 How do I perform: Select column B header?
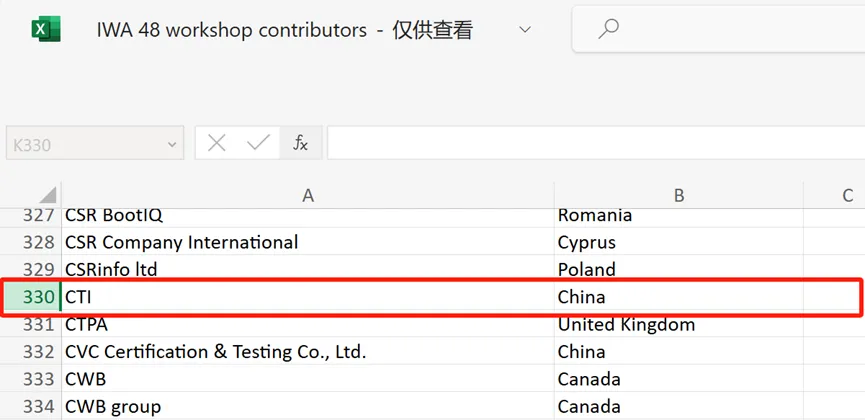point(679,196)
